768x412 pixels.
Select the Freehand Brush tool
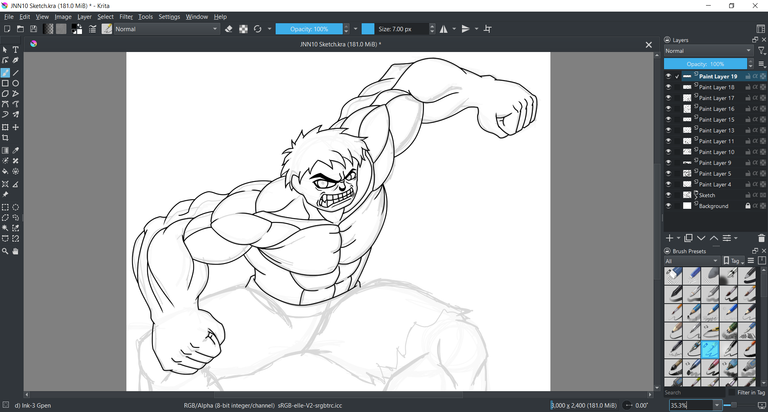5,73
